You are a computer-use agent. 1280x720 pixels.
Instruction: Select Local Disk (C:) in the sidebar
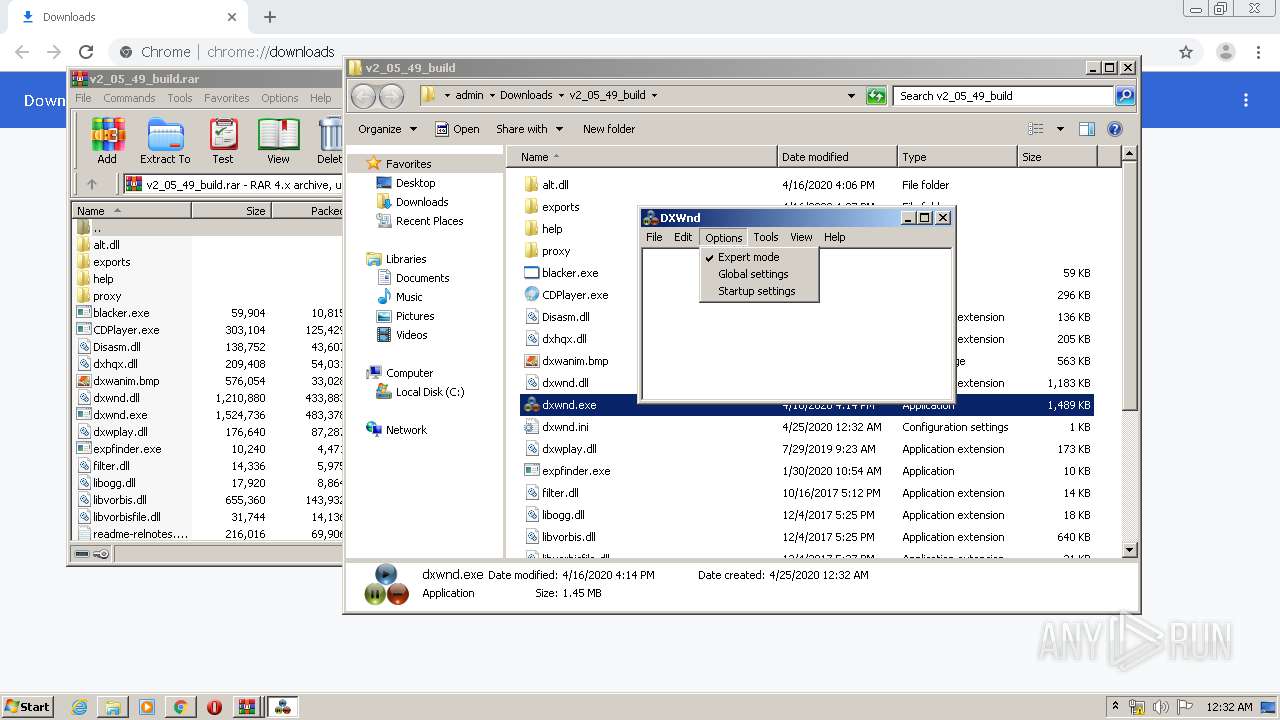pos(430,392)
